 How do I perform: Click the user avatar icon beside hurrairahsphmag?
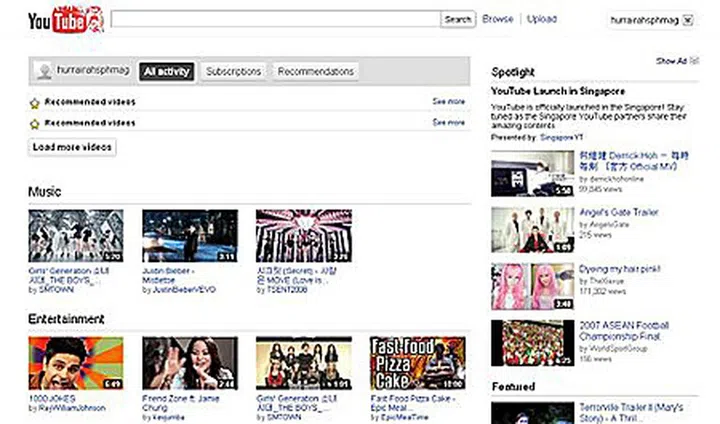[x=44, y=72]
